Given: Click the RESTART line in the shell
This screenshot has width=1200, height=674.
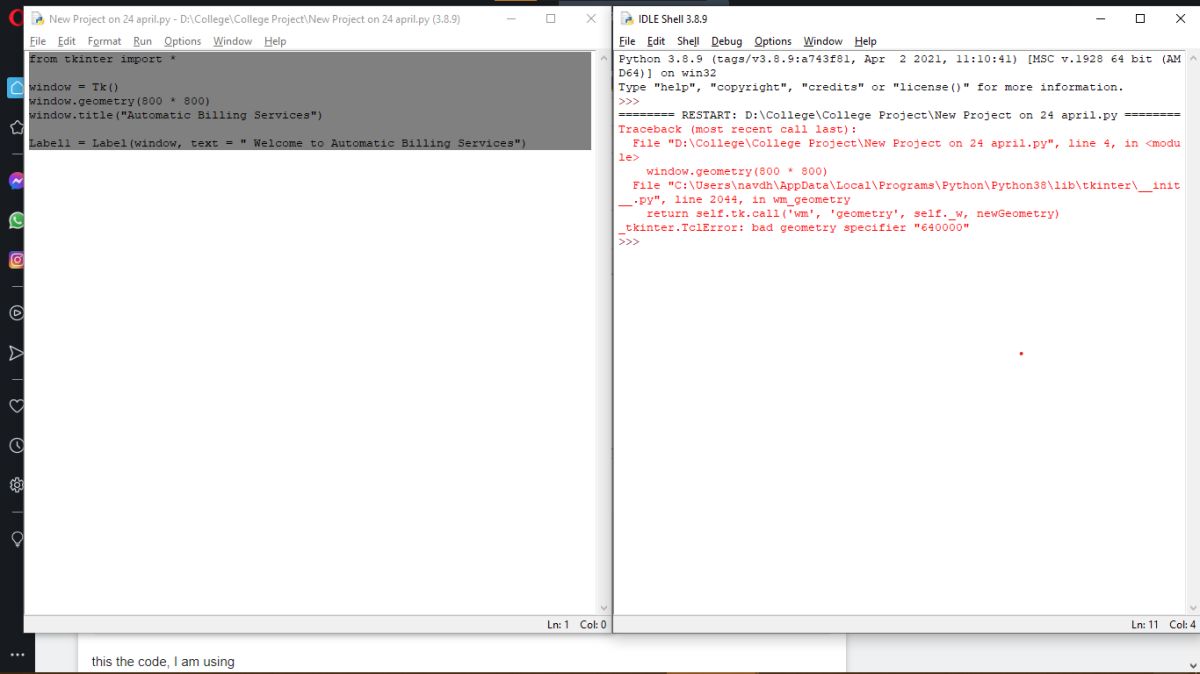Looking at the screenshot, I should tap(899, 115).
